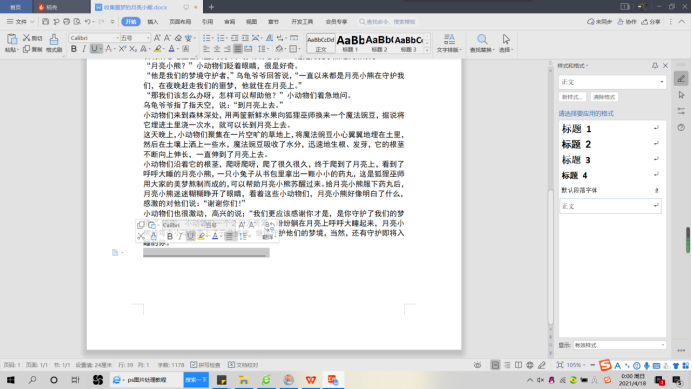Open the Calibri font name dropdown
The image size is (692, 389).
coord(117,38)
